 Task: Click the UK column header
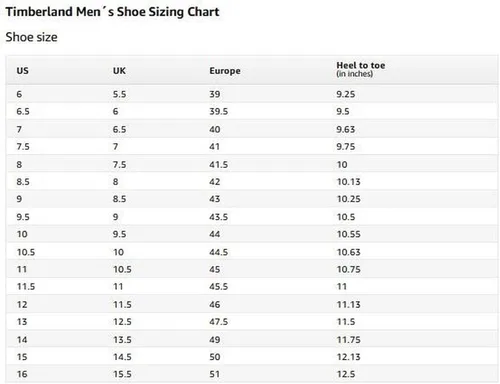pyautogui.click(x=119, y=71)
